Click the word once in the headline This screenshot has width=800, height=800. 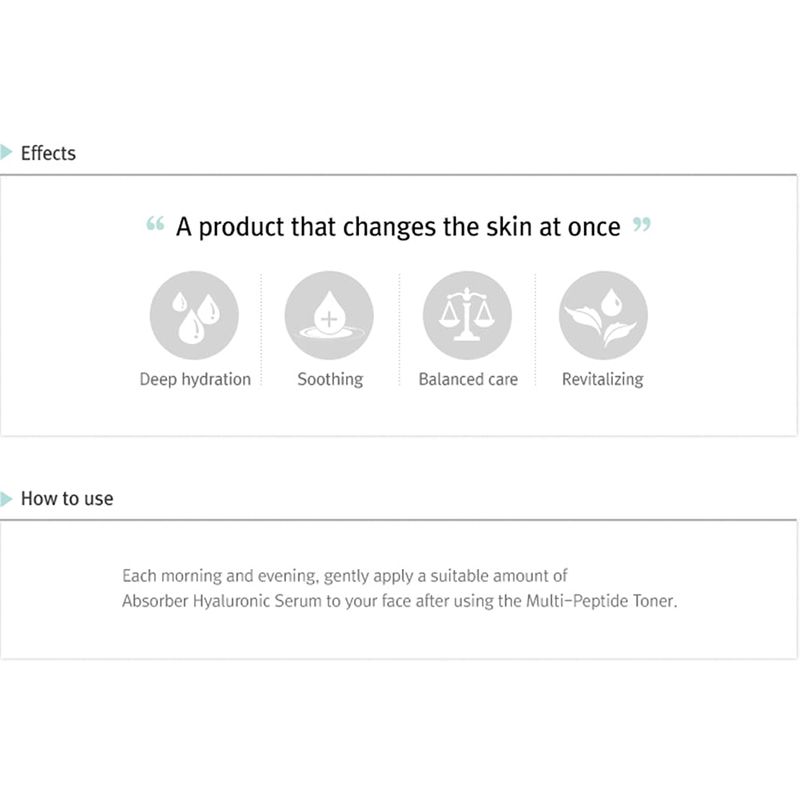click(594, 228)
